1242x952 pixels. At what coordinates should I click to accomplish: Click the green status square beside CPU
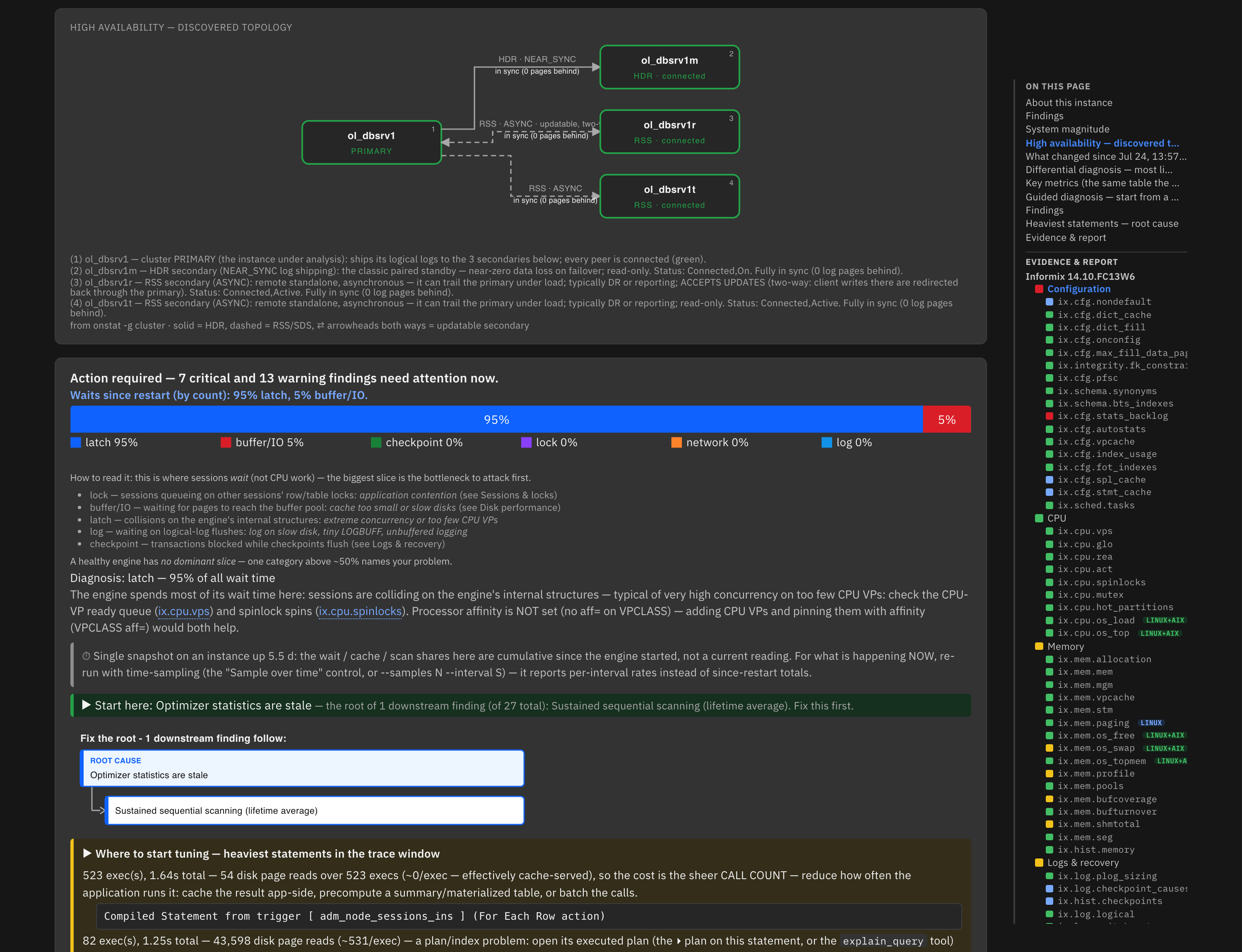tap(1039, 519)
